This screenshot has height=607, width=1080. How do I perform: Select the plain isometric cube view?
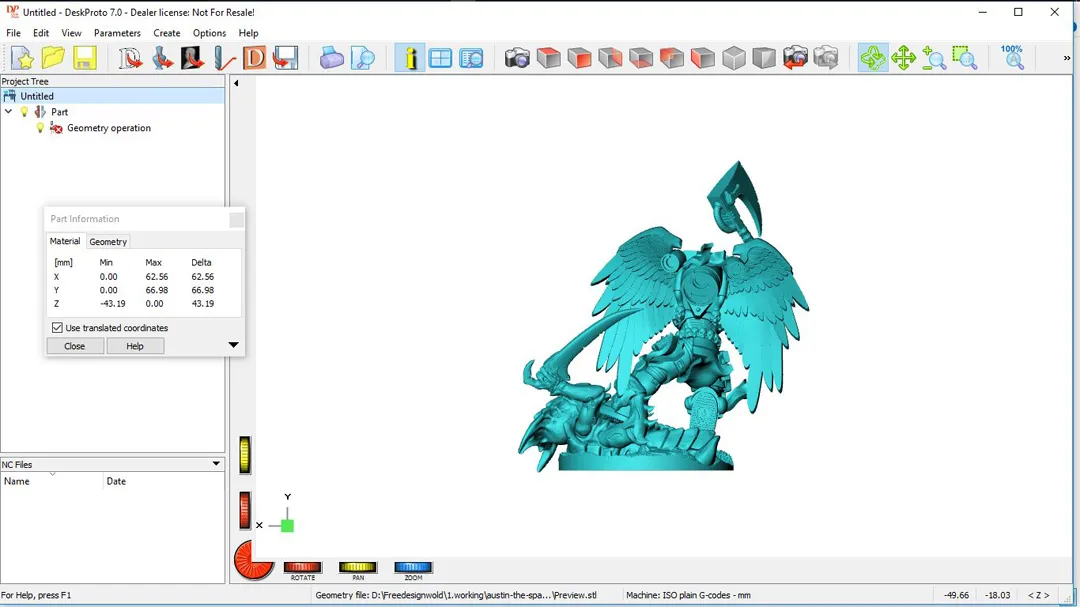tap(734, 58)
